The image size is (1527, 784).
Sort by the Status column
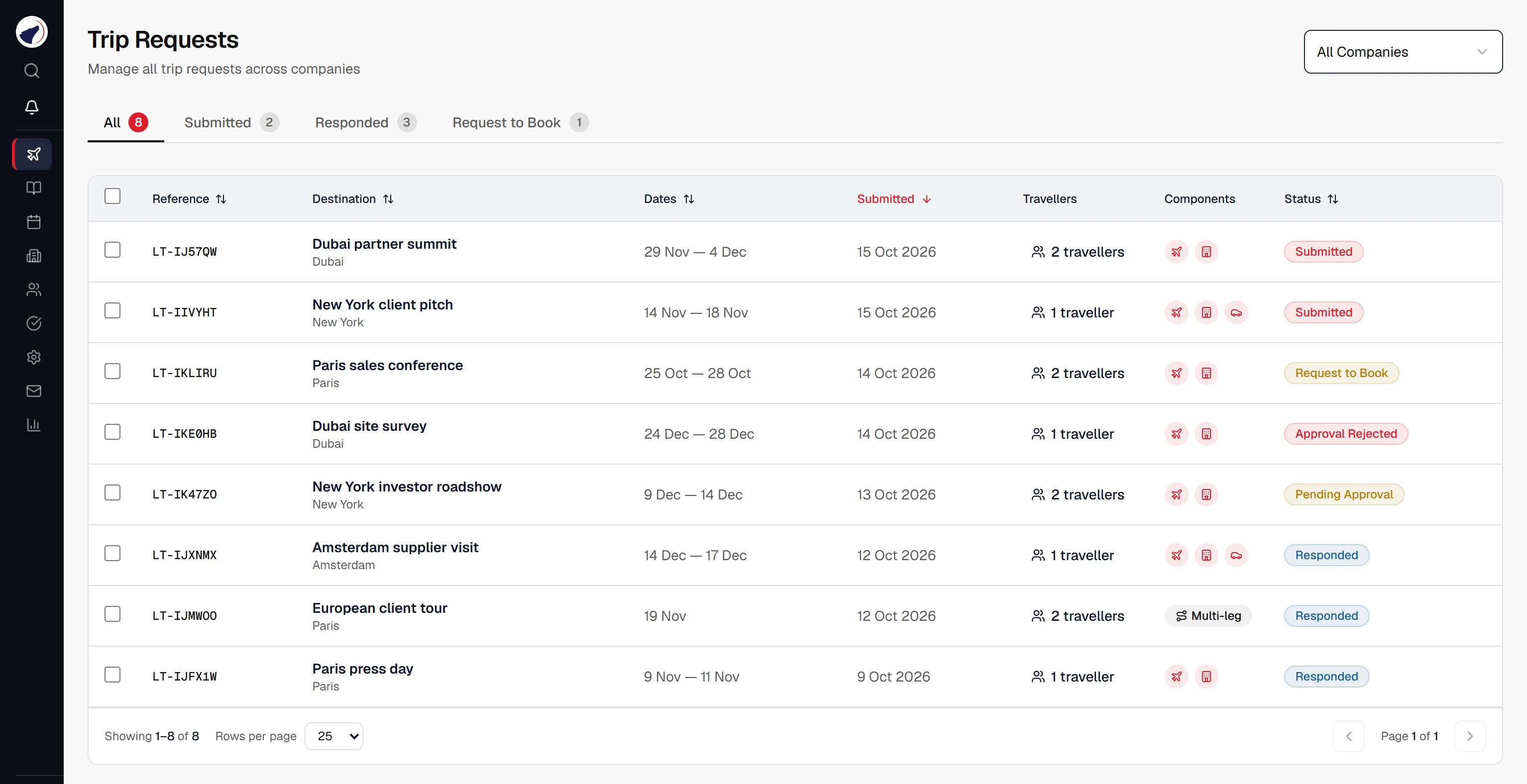pyautogui.click(x=1310, y=199)
